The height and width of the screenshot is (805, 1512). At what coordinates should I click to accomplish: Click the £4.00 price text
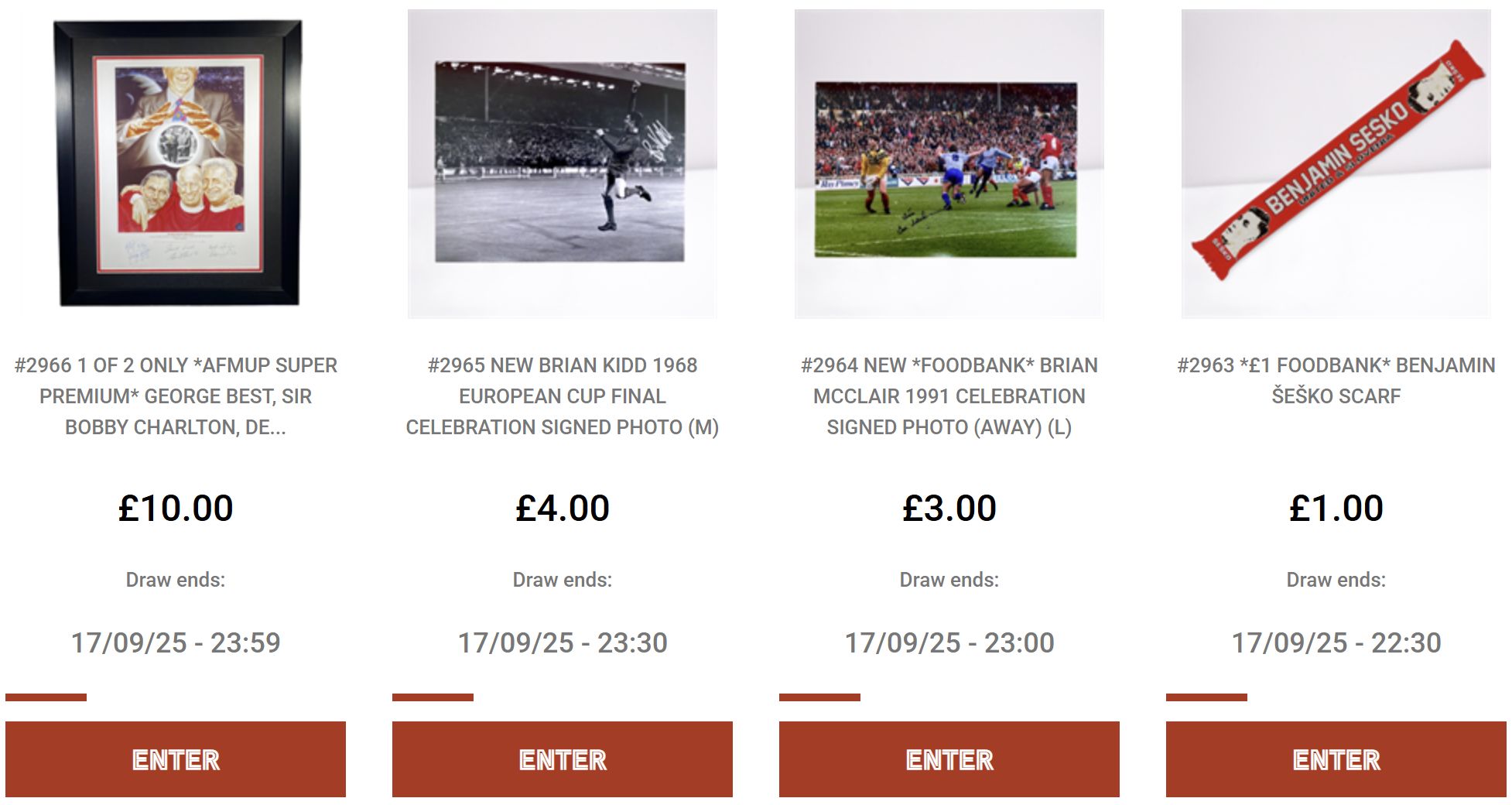tap(563, 509)
